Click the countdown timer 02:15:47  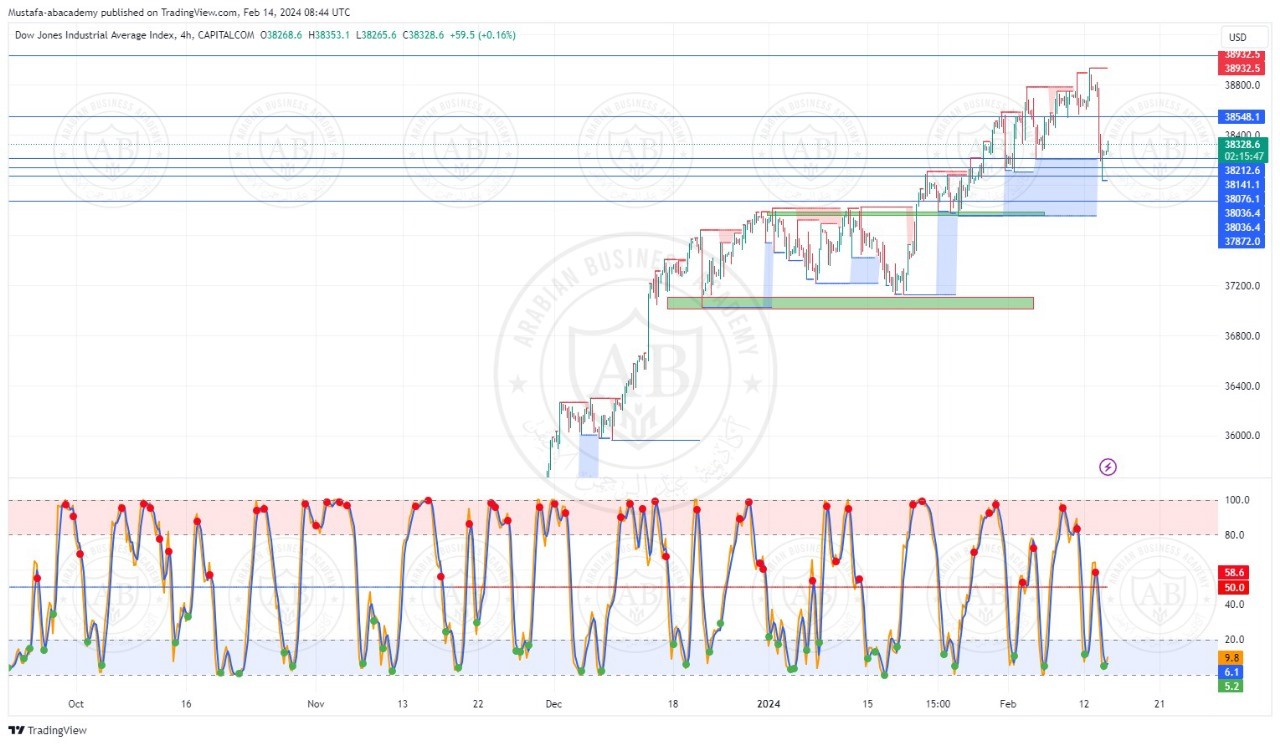pyautogui.click(x=1245, y=156)
